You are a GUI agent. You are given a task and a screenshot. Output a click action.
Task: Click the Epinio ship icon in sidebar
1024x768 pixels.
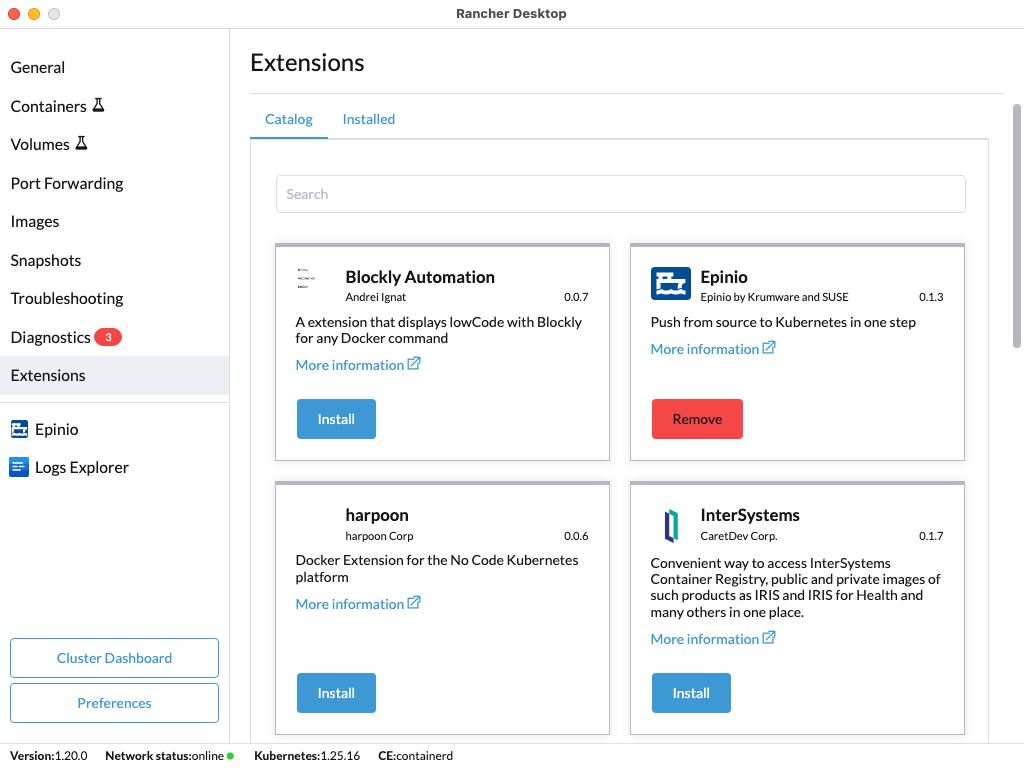point(19,429)
